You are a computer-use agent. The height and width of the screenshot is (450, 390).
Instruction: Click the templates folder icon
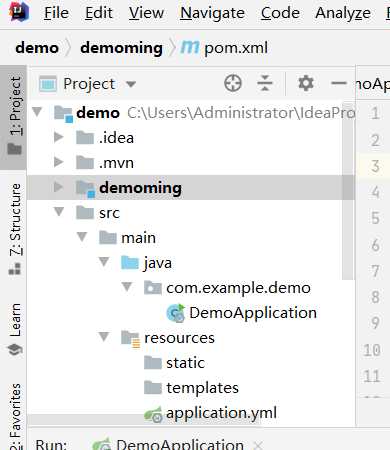(153, 387)
